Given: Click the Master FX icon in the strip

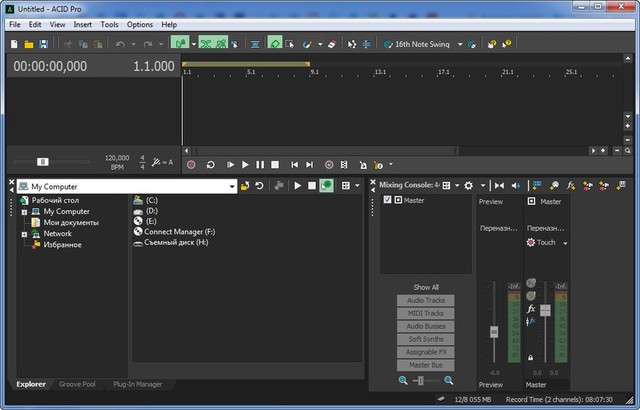Looking at the screenshot, I should click(x=531, y=310).
